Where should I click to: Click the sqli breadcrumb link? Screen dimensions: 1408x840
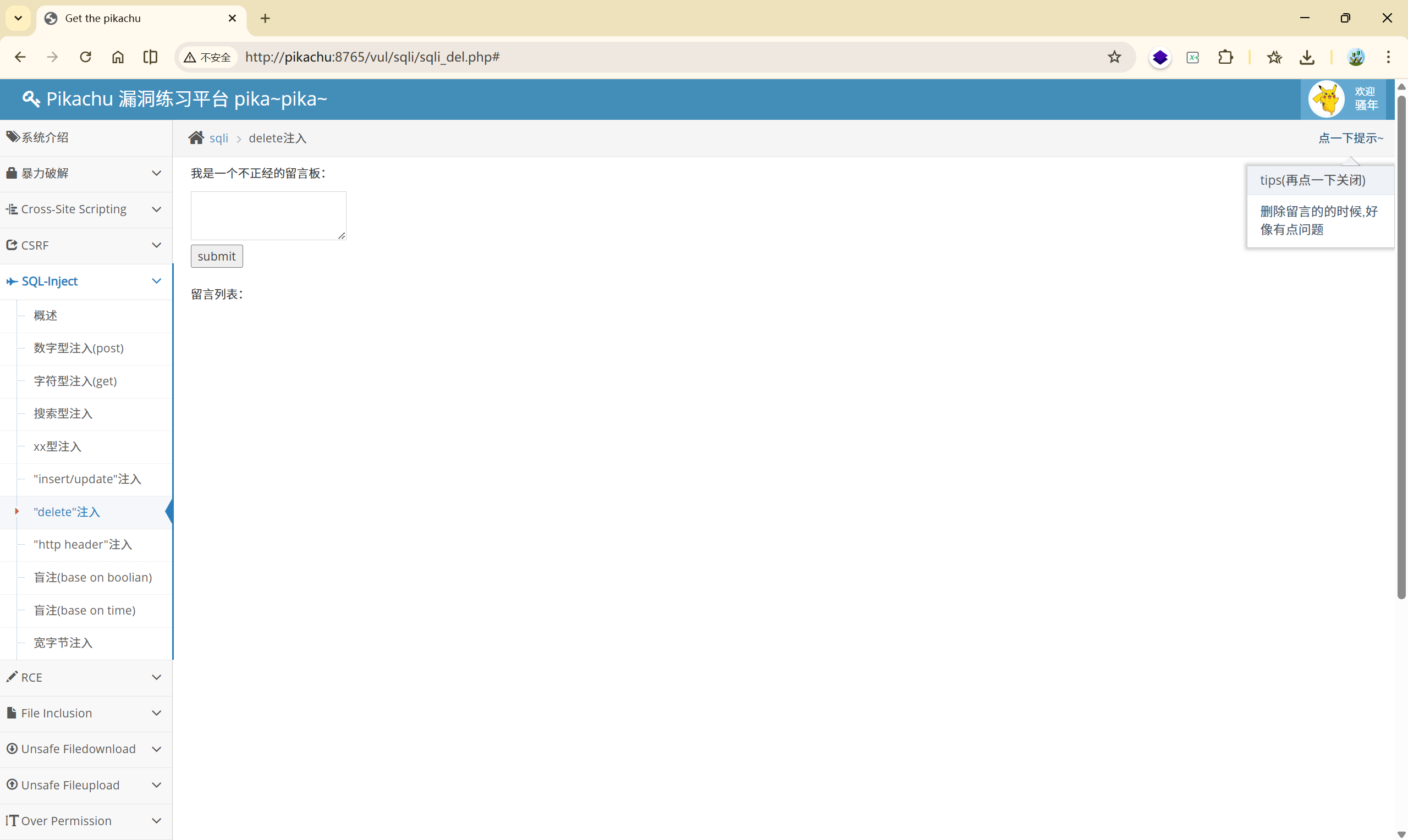point(218,138)
